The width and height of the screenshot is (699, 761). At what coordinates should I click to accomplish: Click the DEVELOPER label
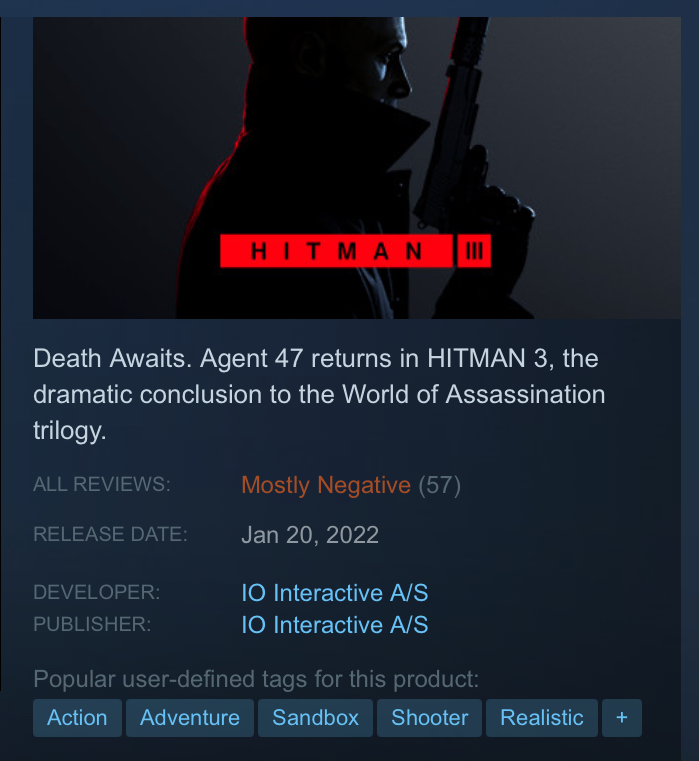pos(97,592)
